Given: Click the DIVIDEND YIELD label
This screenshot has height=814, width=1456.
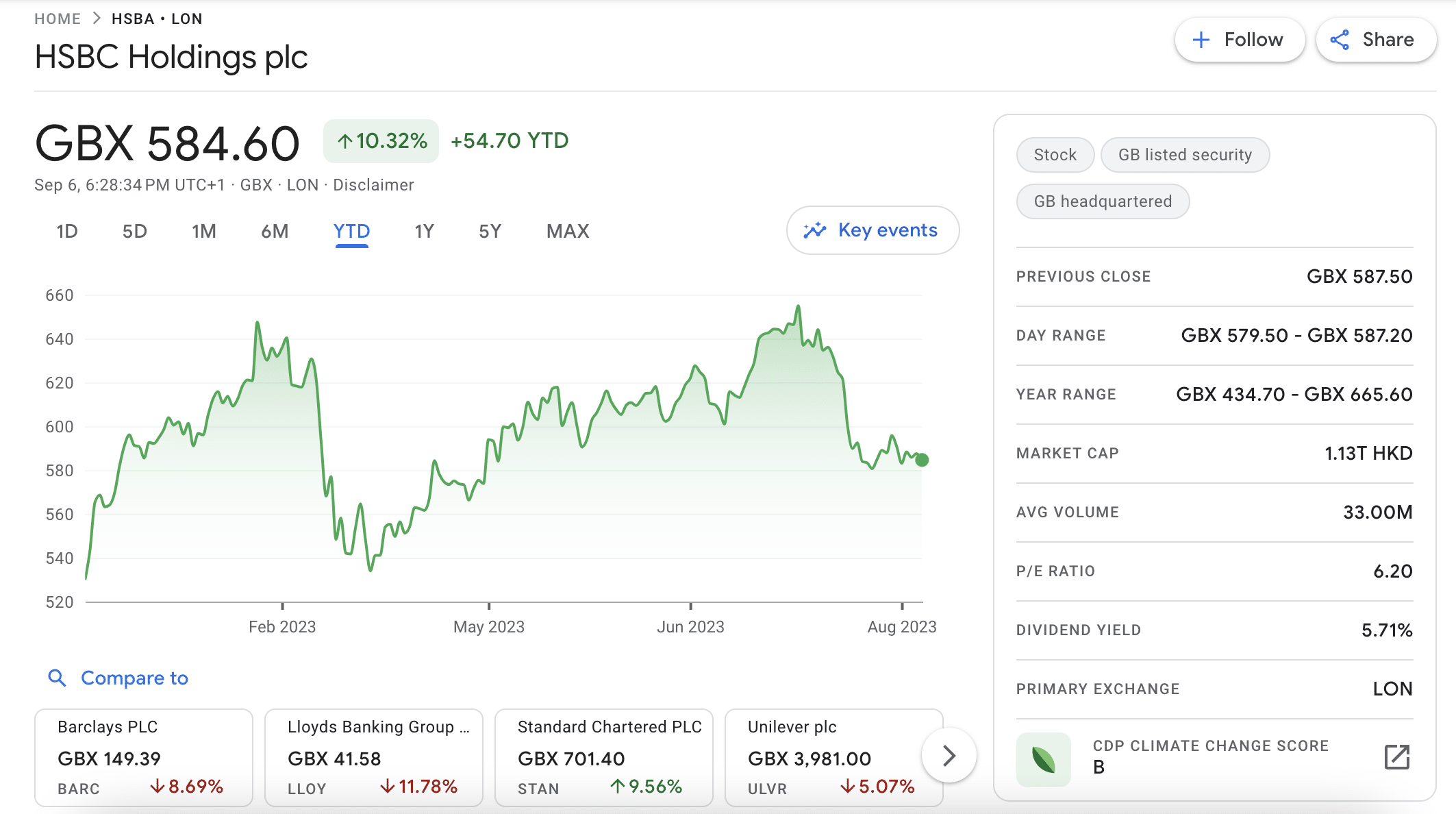Looking at the screenshot, I should [1079, 630].
